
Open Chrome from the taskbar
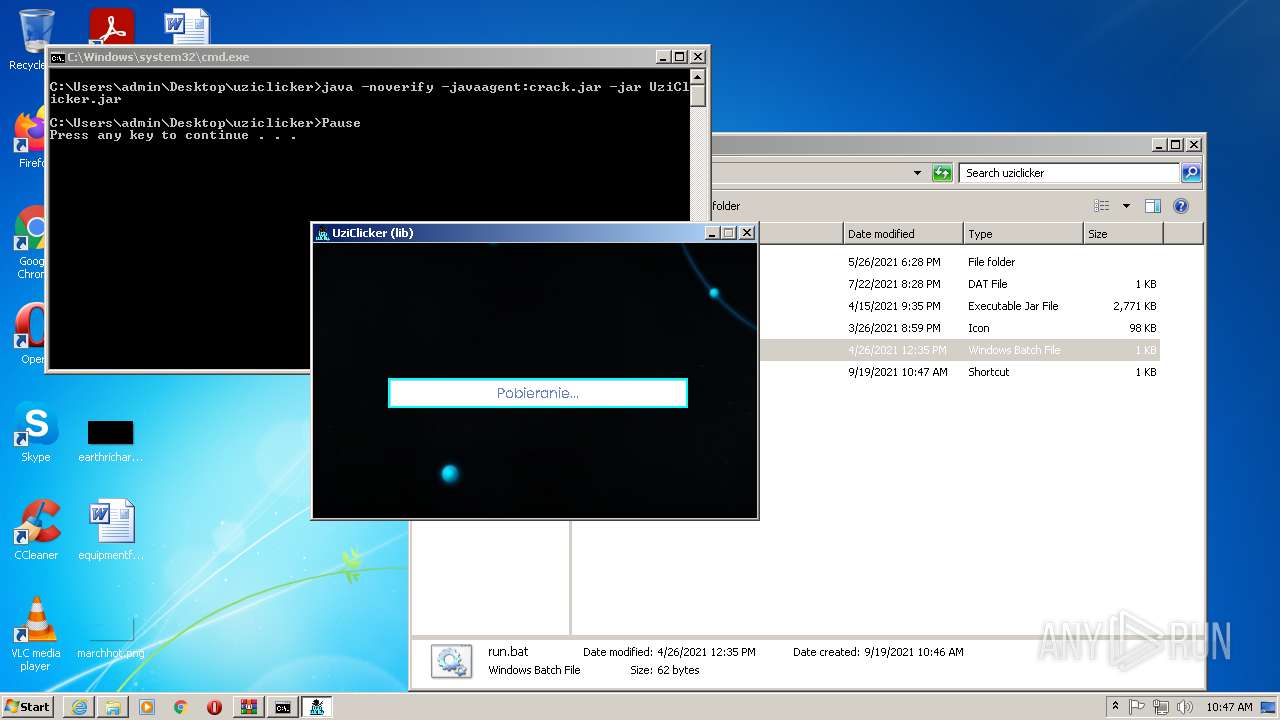click(181, 707)
